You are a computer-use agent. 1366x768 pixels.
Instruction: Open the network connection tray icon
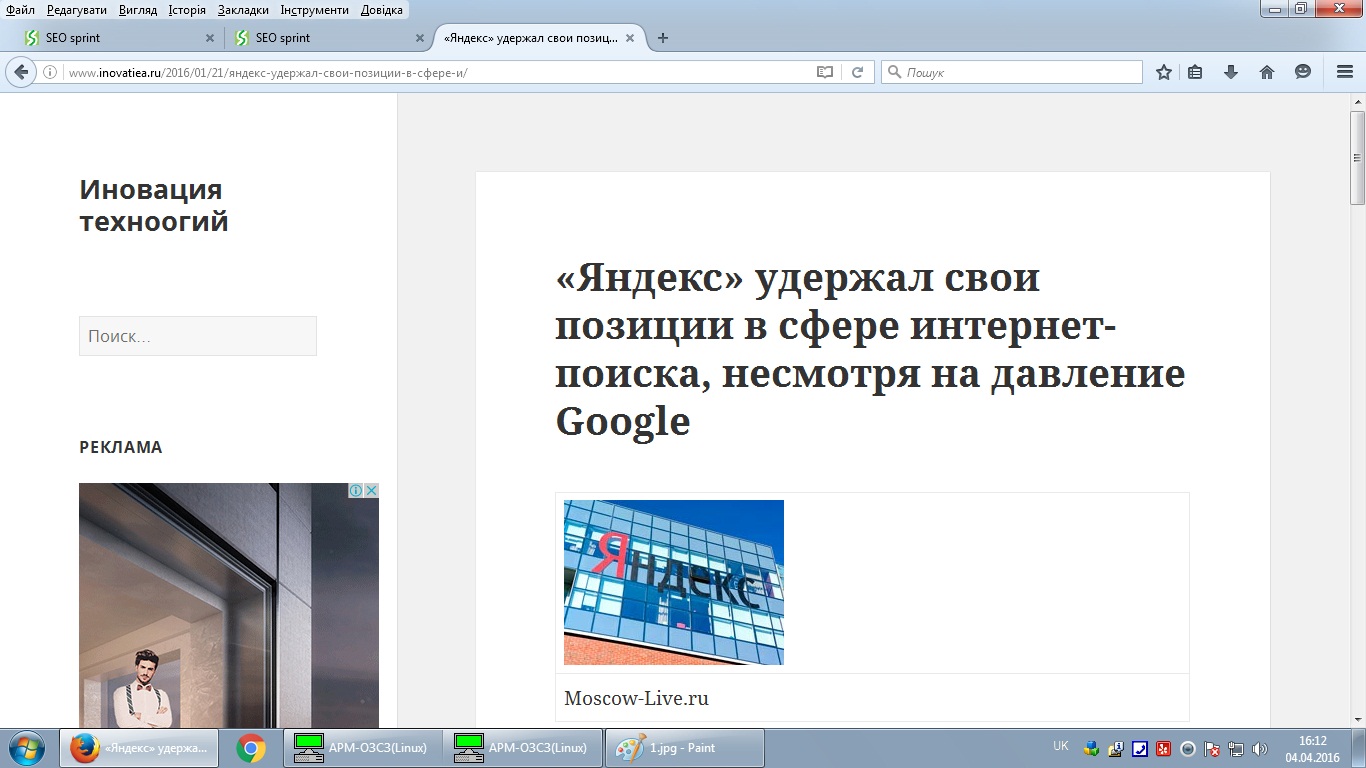1236,749
